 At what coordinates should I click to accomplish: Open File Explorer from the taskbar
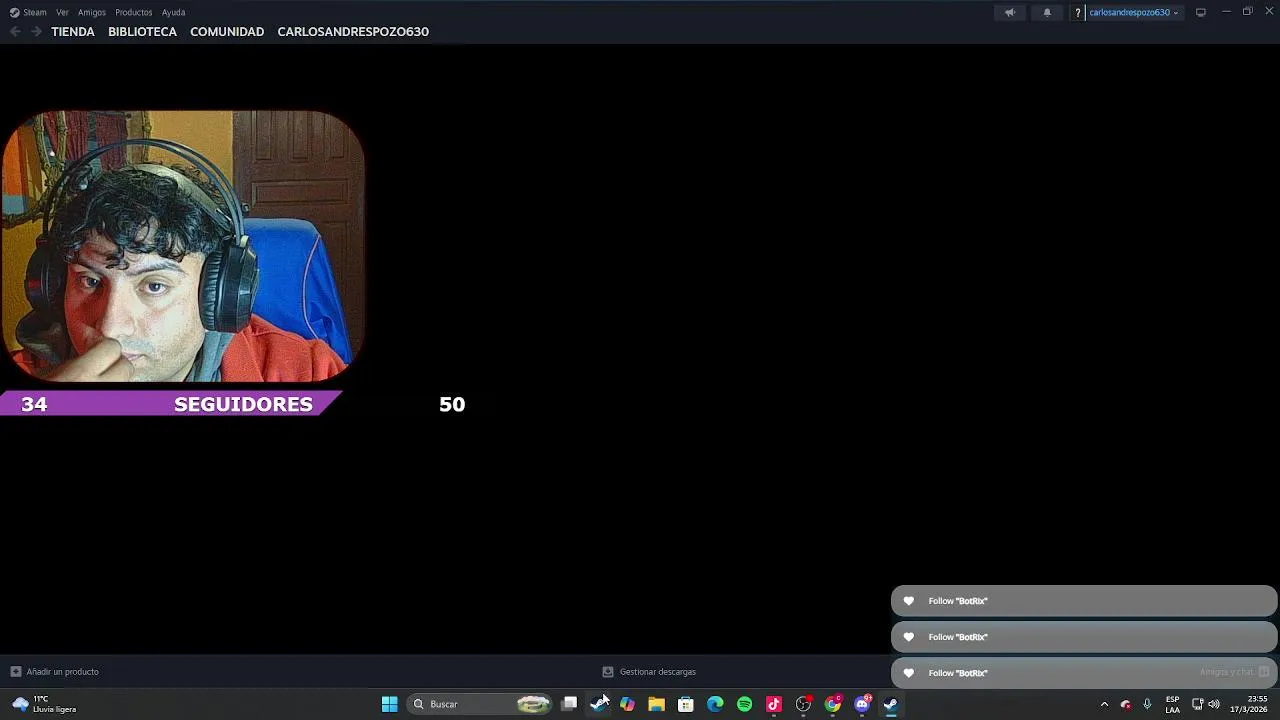point(656,704)
